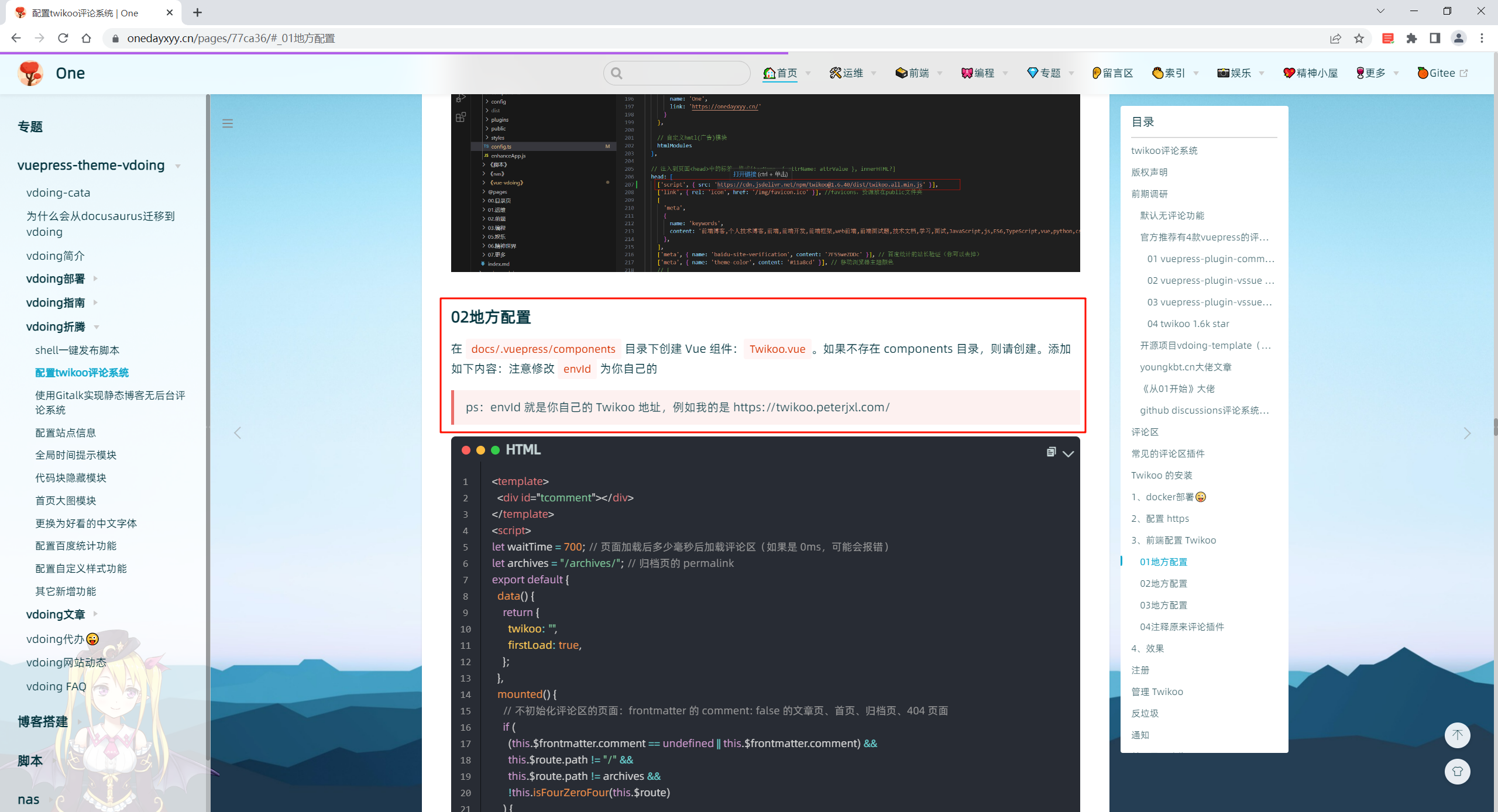Image resolution: width=1498 pixels, height=812 pixels.
Task: Open the 首页 nav menu
Action: [786, 73]
